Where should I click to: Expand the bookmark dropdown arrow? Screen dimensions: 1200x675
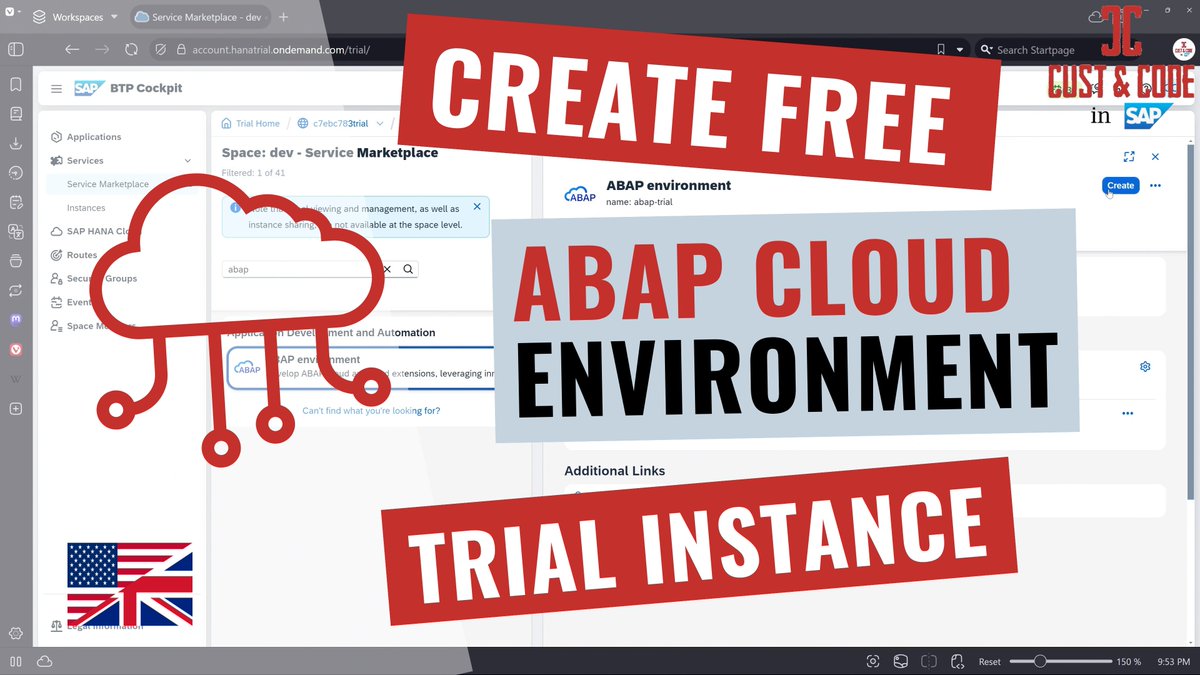960,49
